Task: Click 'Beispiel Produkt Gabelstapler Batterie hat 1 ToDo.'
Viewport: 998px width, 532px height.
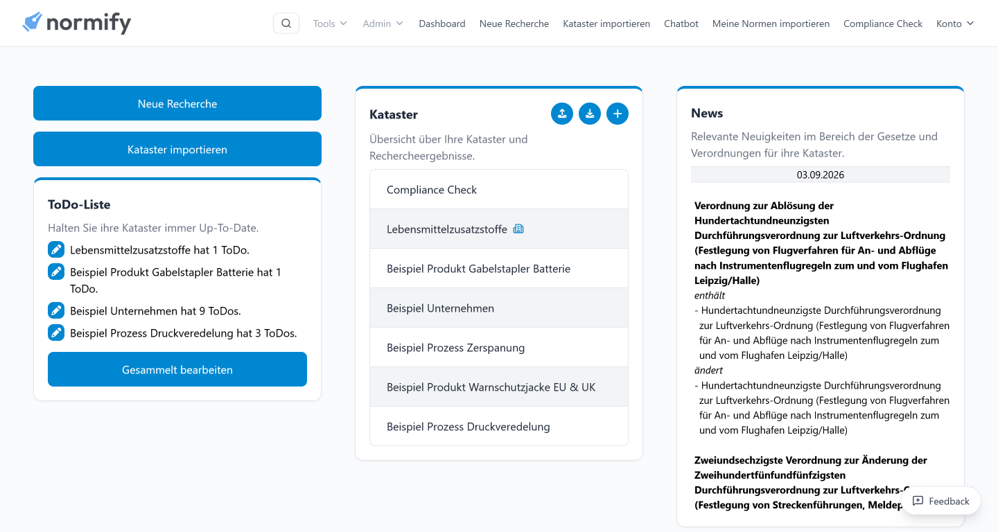Action: (176, 280)
